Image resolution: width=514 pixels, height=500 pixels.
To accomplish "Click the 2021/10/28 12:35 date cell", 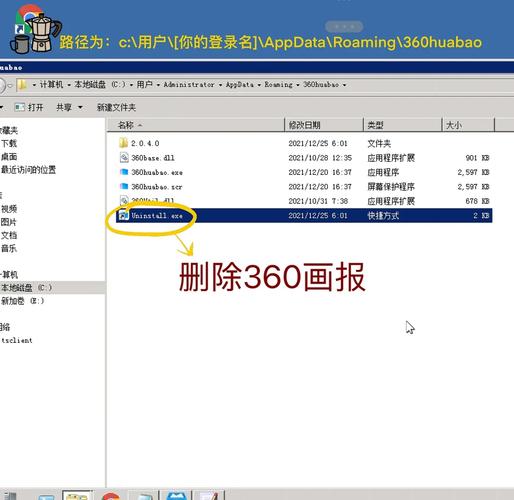I will pos(320,158).
